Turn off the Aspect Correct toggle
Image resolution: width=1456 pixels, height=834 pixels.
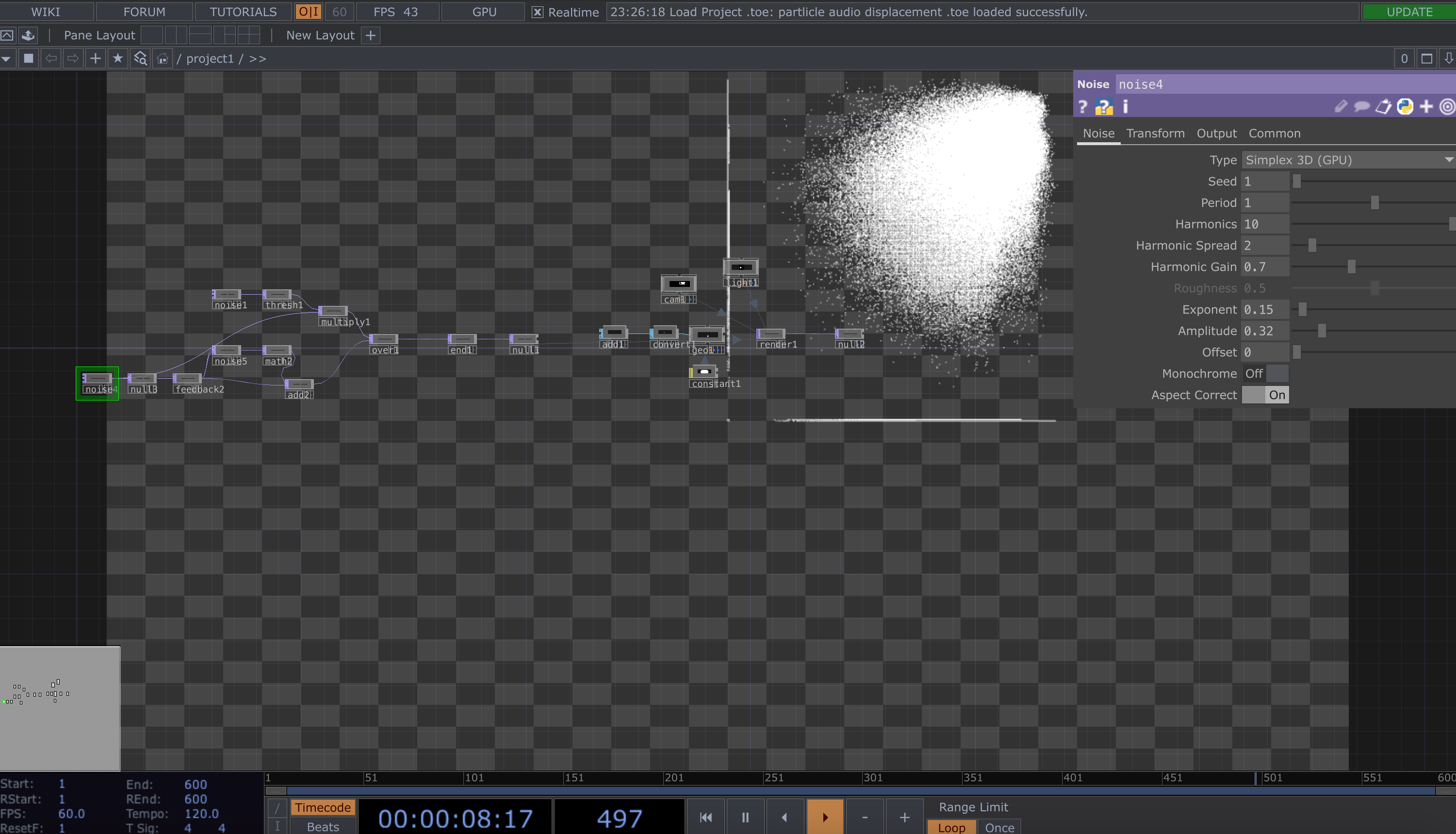coord(1265,395)
